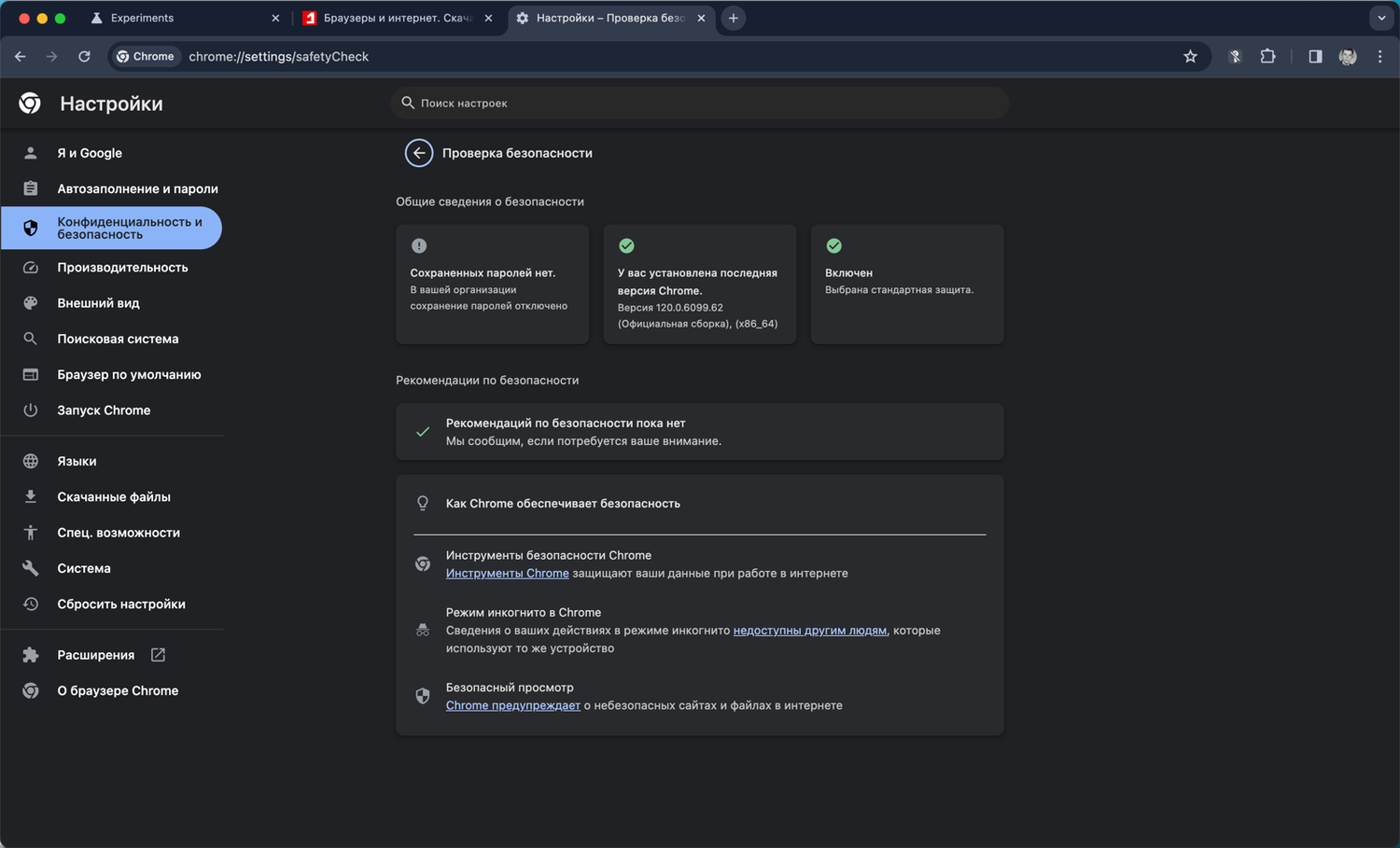The width and height of the screenshot is (1400, 848).
Task: Open the profile avatar menu
Action: click(1348, 57)
